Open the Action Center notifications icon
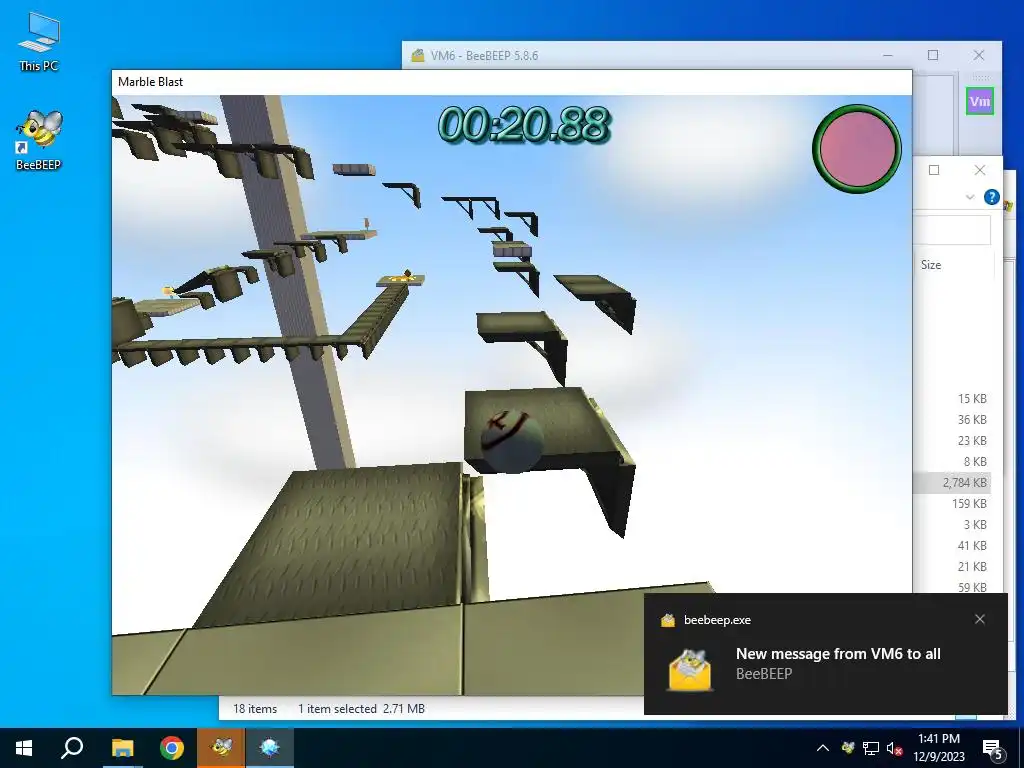 click(x=992, y=748)
